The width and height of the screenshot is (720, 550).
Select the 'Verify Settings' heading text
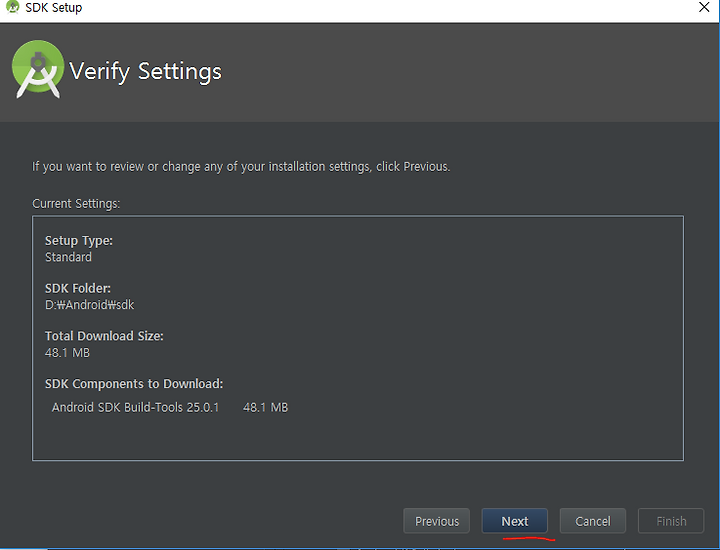(145, 72)
